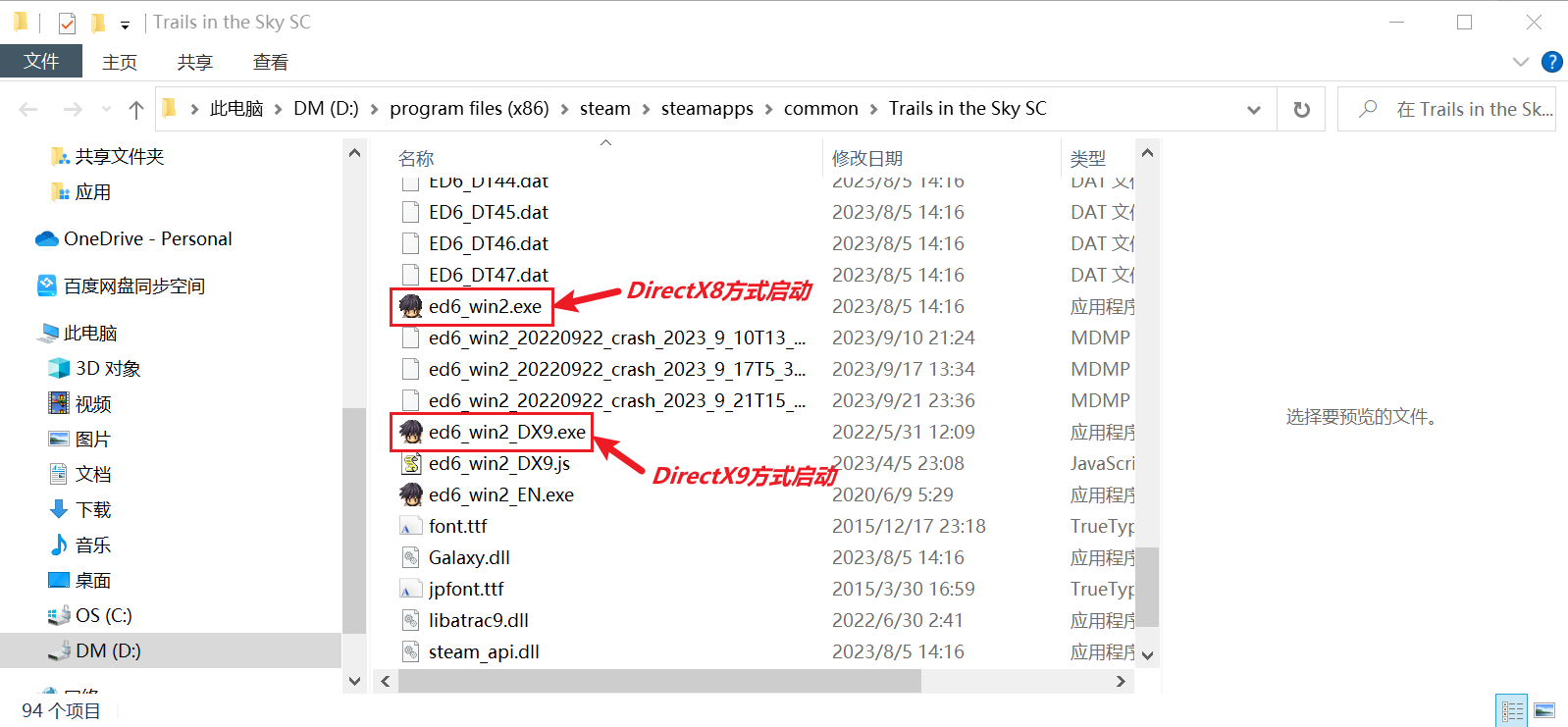Switch to the 查看 ribbon tab
The width and height of the screenshot is (1568, 727).
pyautogui.click(x=271, y=62)
